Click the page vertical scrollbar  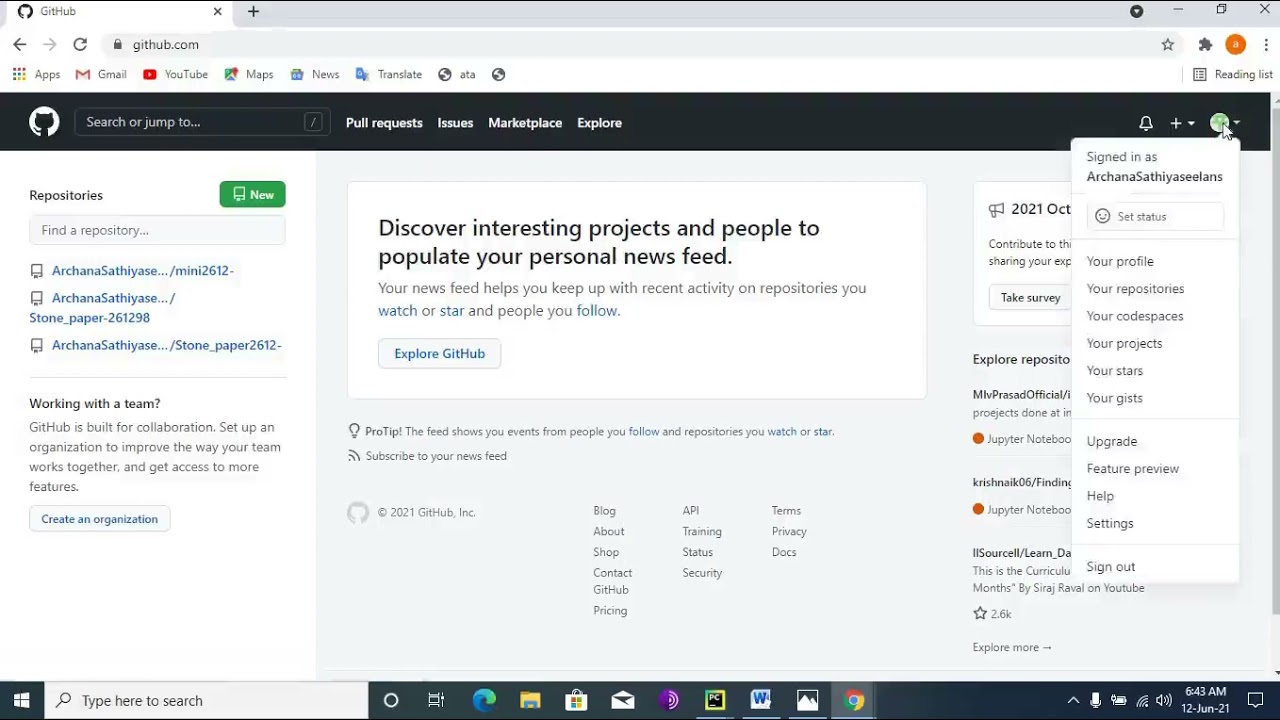pos(1275,360)
